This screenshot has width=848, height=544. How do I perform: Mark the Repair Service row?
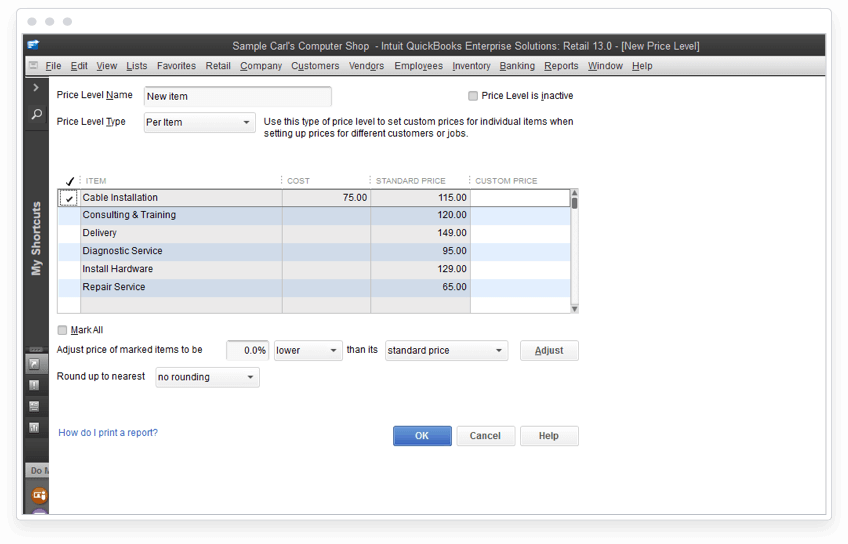[x=69, y=287]
